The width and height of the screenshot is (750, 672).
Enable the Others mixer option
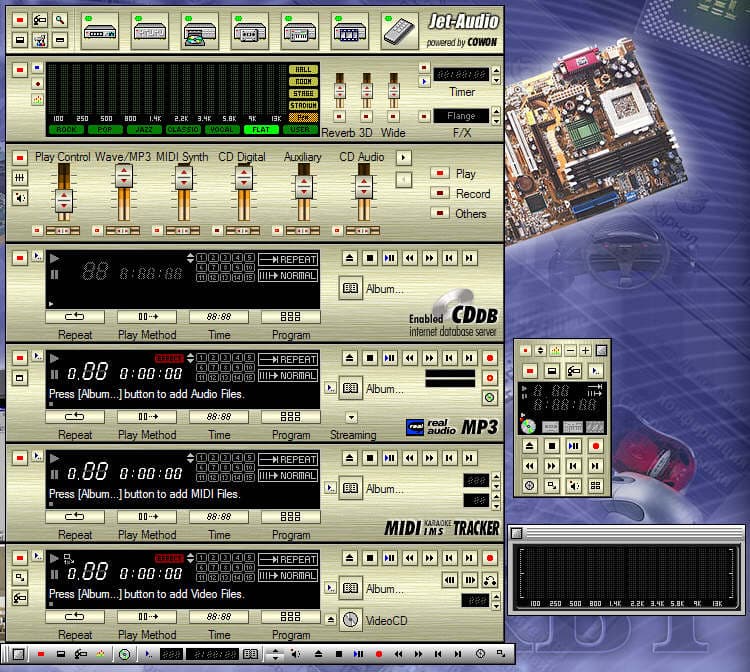pyautogui.click(x=439, y=213)
